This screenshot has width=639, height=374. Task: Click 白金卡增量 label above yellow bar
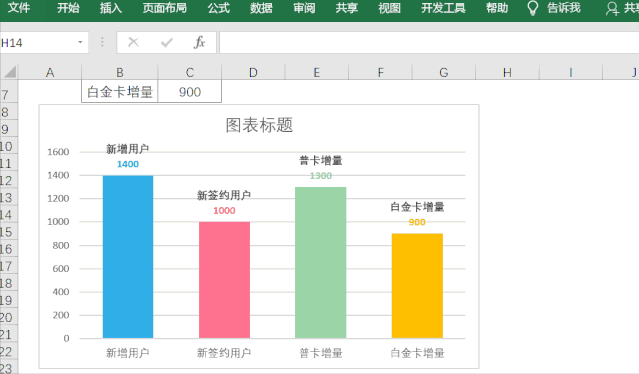417,207
